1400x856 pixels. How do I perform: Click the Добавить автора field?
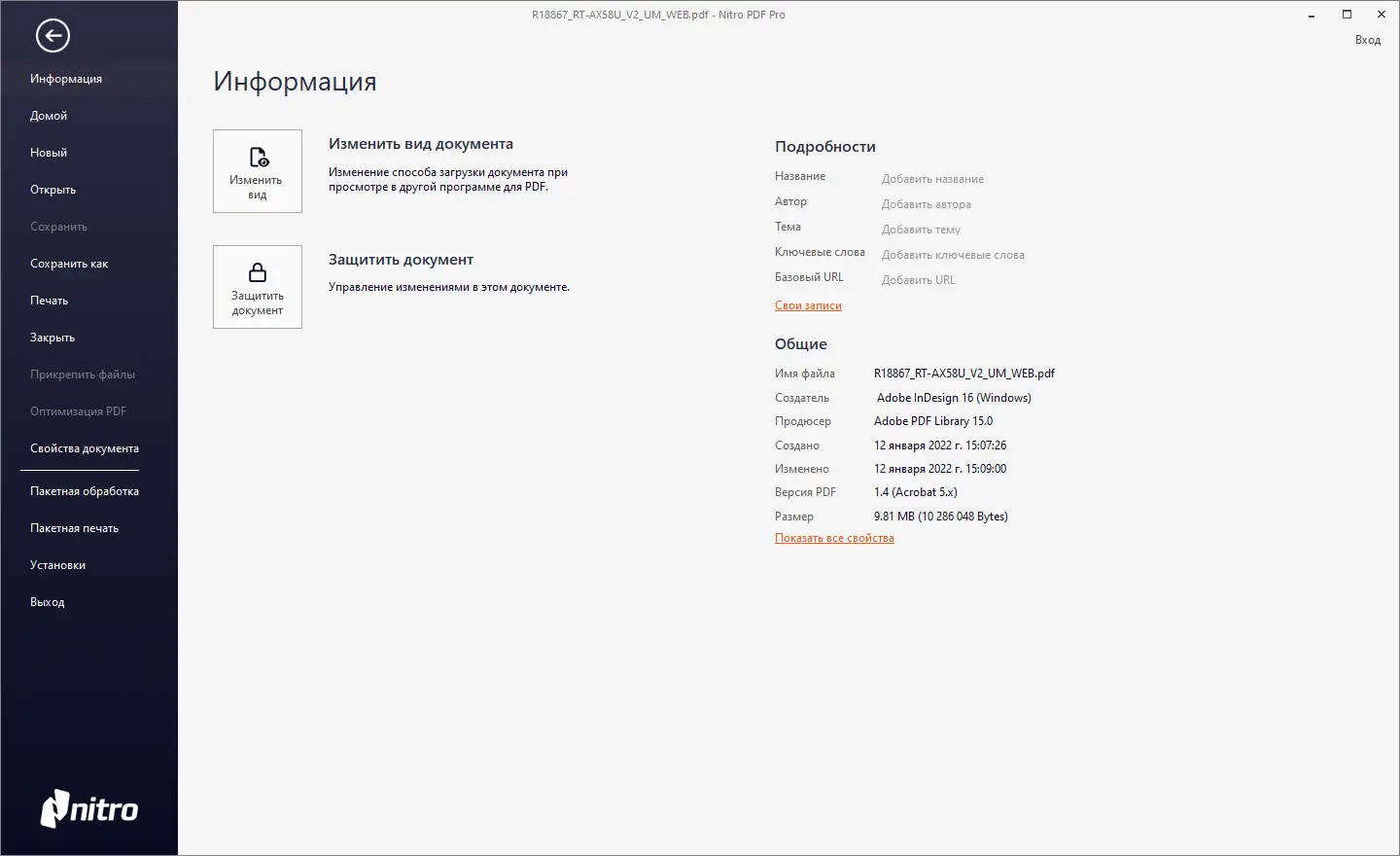click(927, 204)
